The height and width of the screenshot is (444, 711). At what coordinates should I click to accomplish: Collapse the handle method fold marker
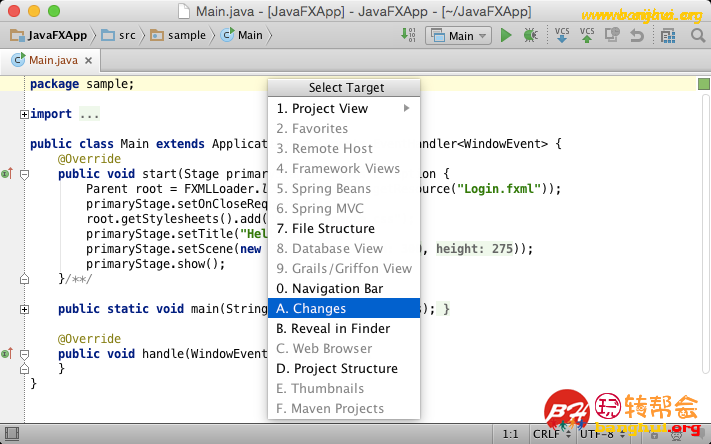tap(24, 354)
